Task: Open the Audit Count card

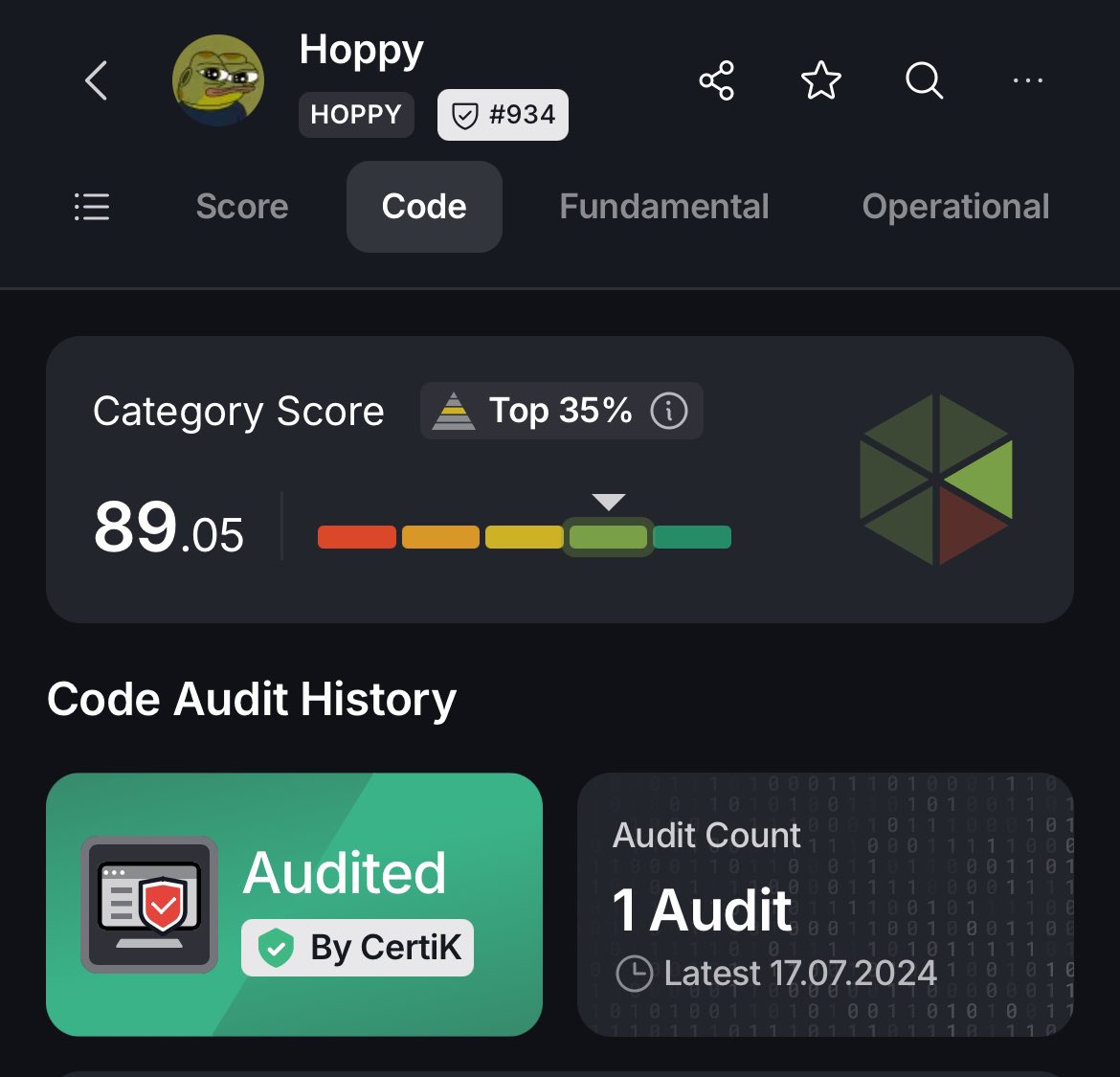Action: [825, 904]
